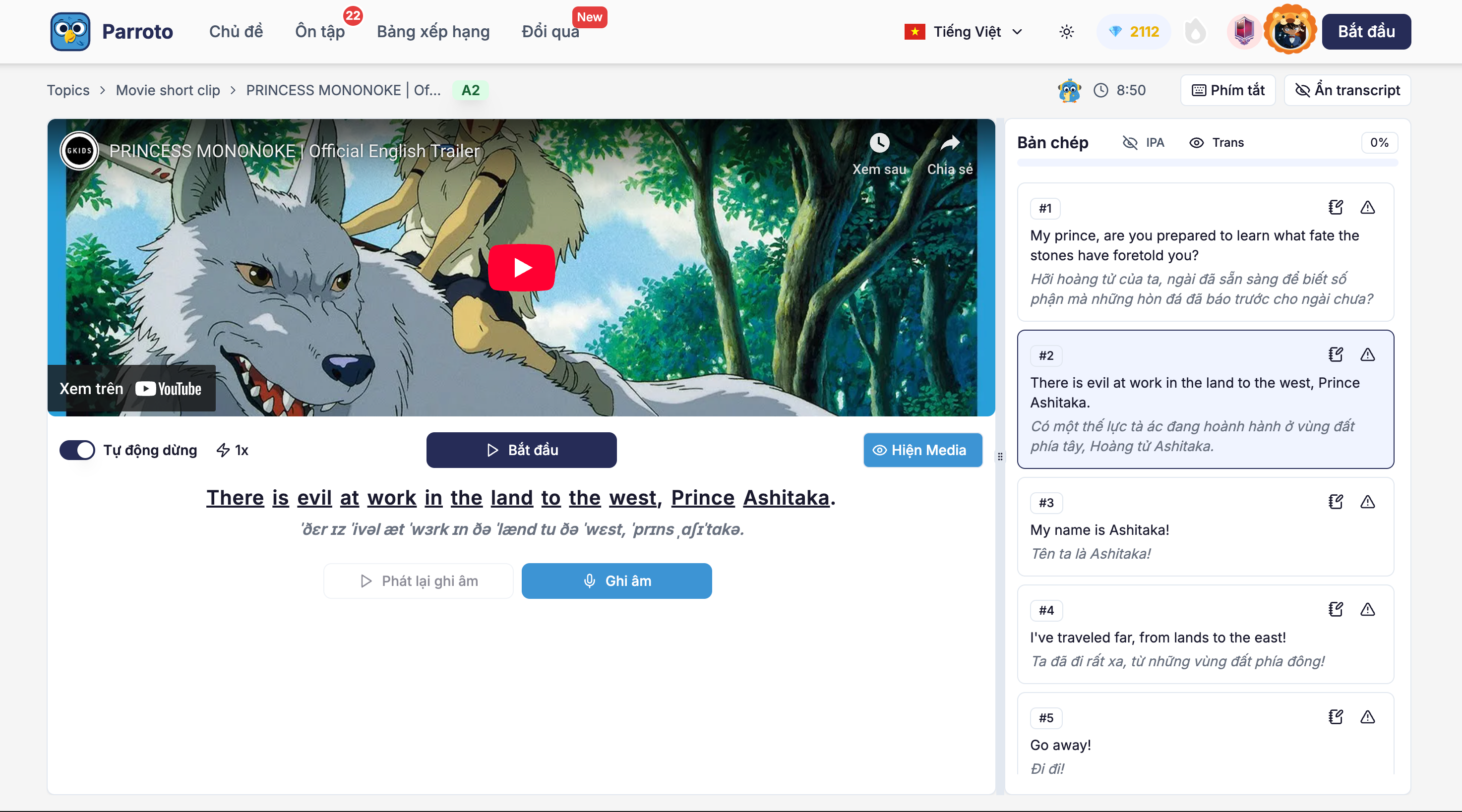This screenshot has height=812, width=1462.
Task: Click the streak flame icon
Action: click(x=1195, y=32)
